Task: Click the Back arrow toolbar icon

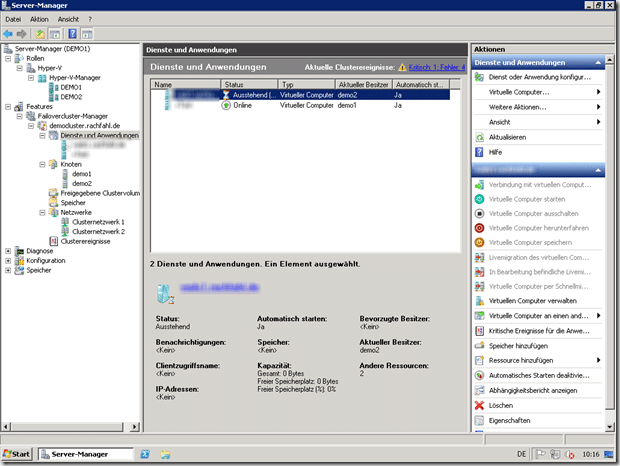Action: 8,34
